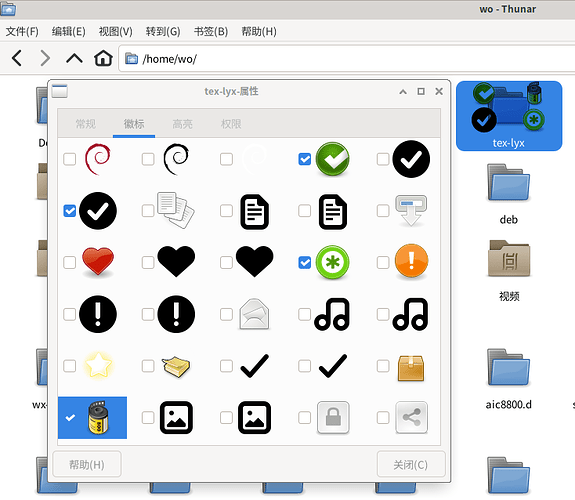Click the "aic8800.d" folder name label
The height and width of the screenshot is (500, 575).
coord(508,405)
